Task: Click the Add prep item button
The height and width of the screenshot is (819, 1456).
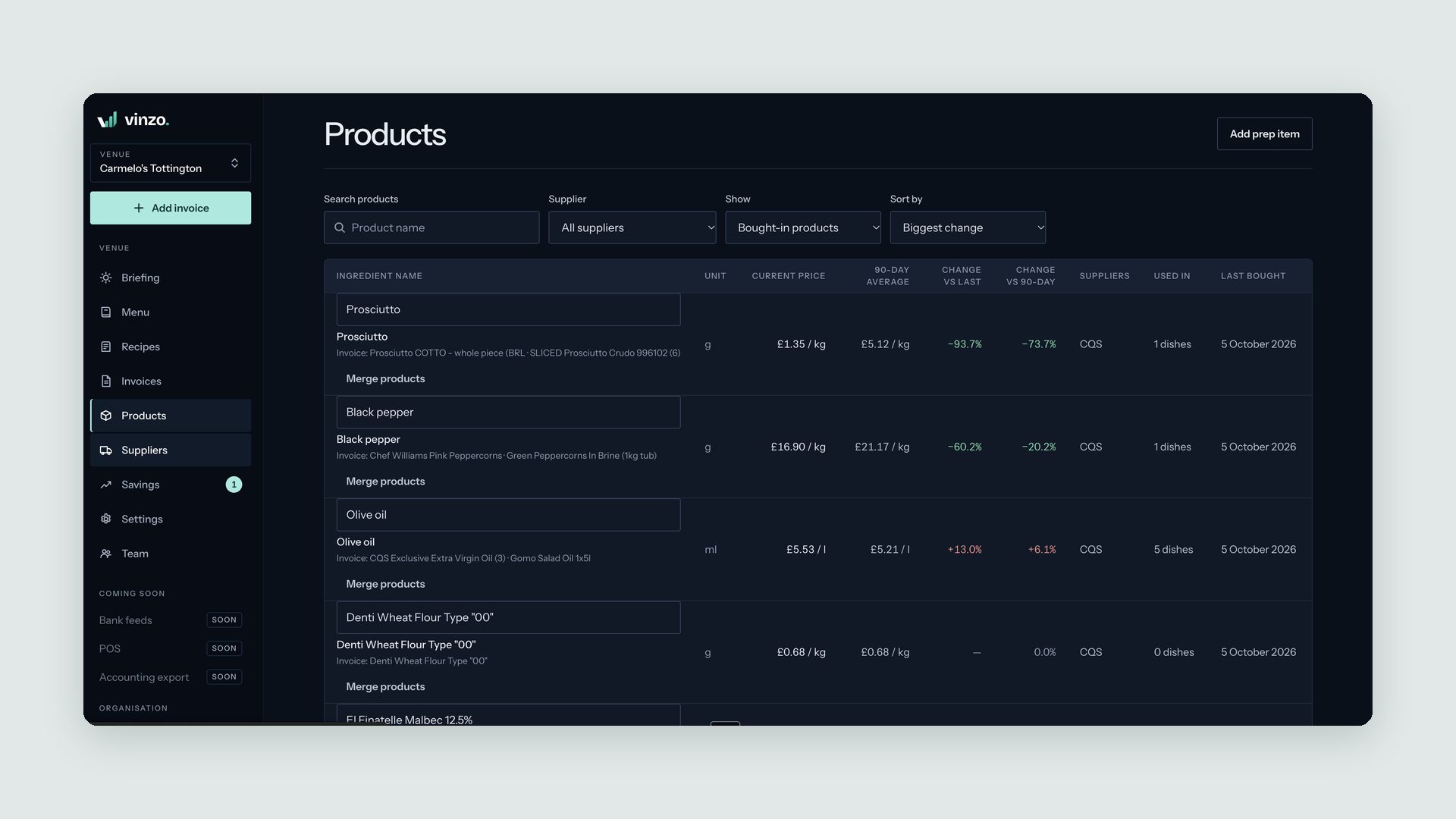Action: pos(1265,133)
